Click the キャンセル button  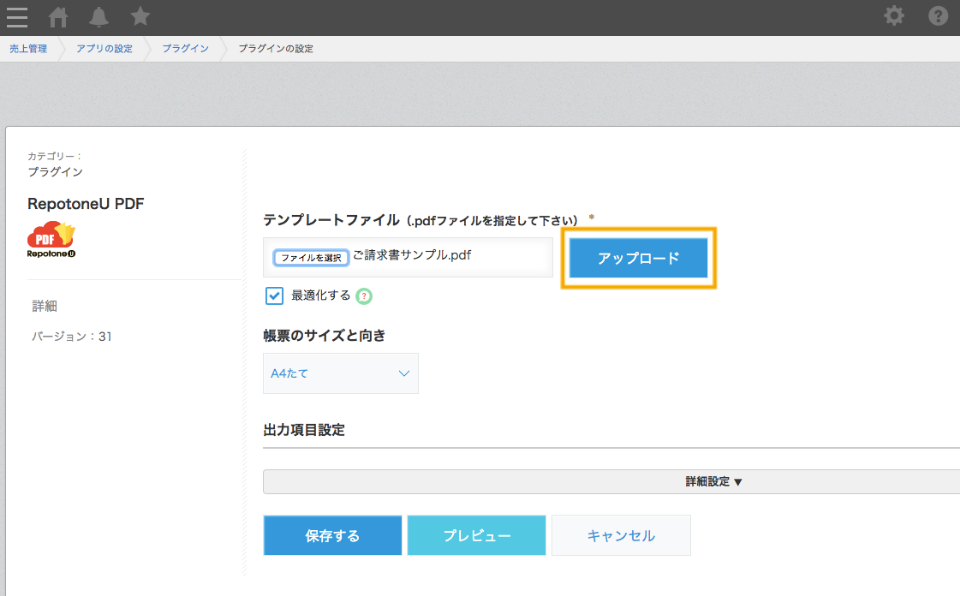(621, 535)
